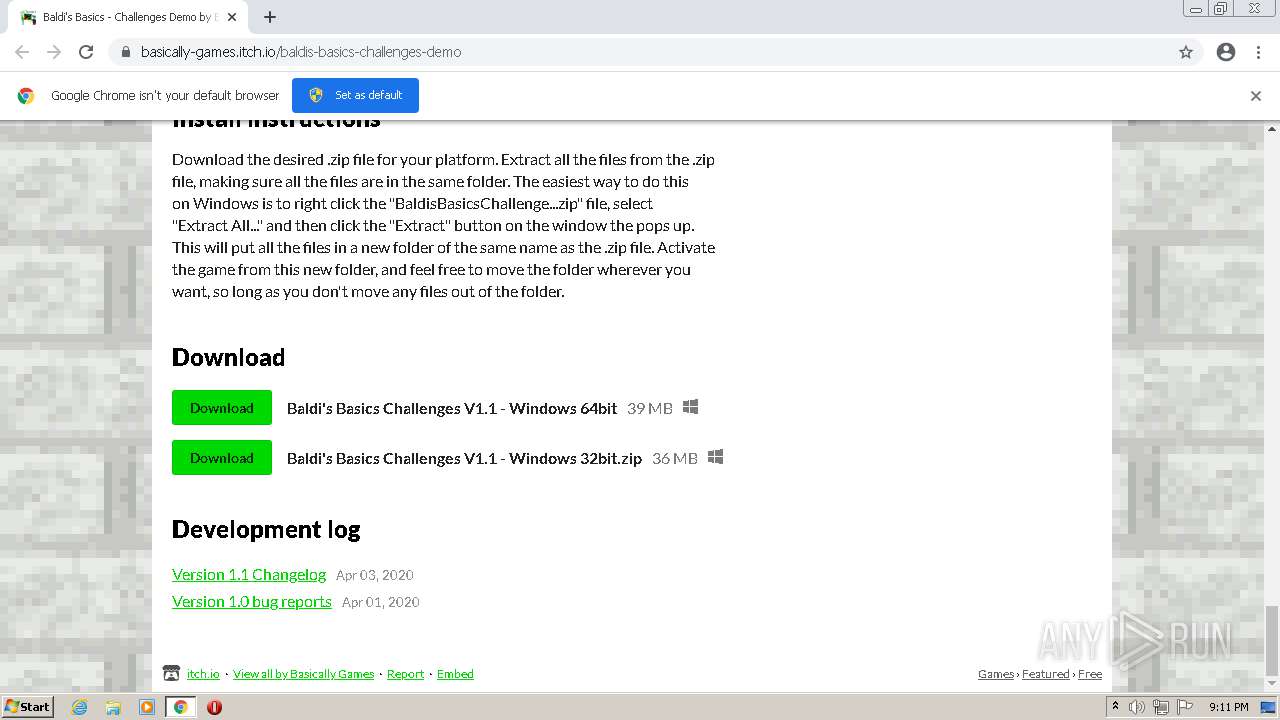The width and height of the screenshot is (1280, 720).
Task: Open File Explorer from the taskbar
Action: click(x=113, y=707)
